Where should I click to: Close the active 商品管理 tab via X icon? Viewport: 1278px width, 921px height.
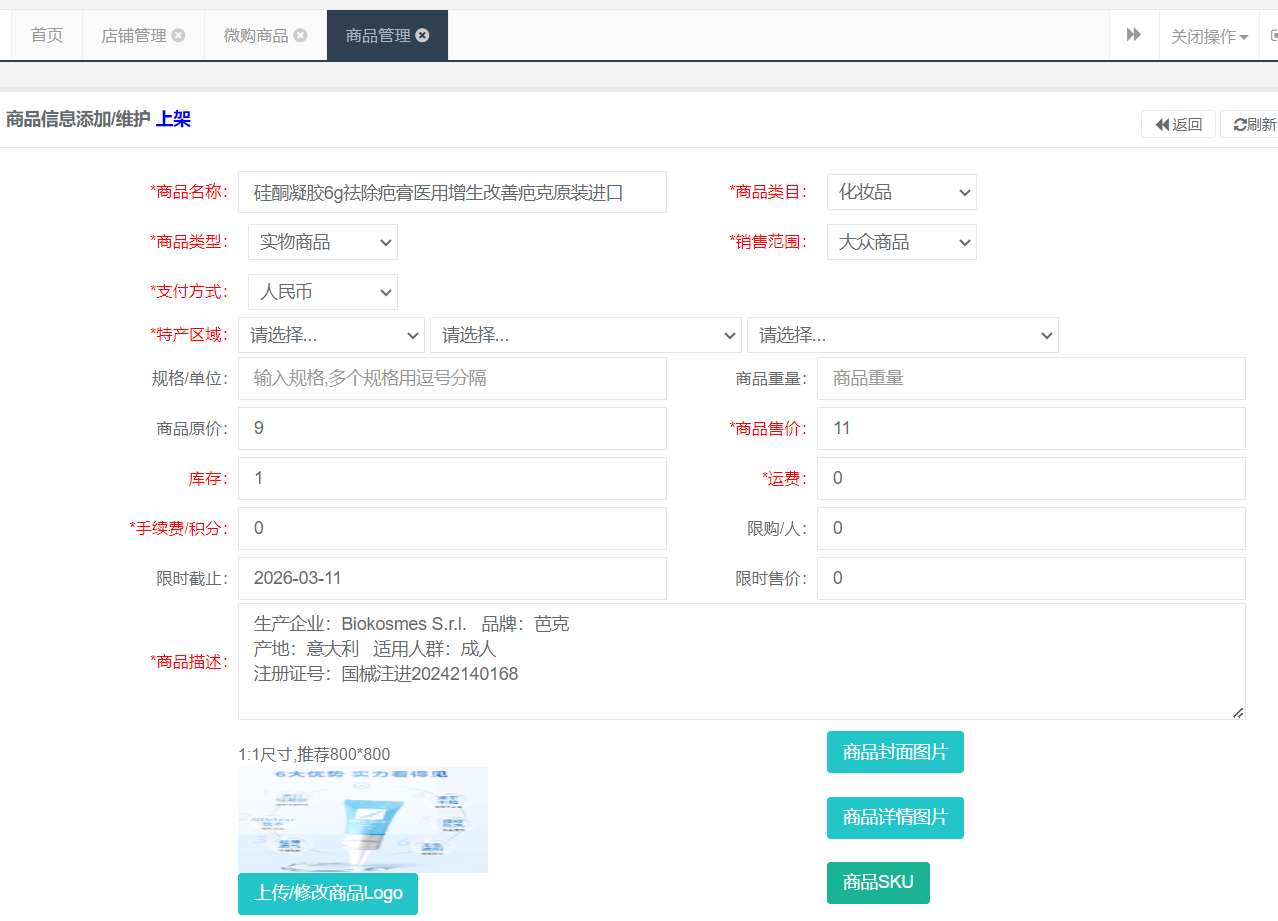tap(422, 35)
